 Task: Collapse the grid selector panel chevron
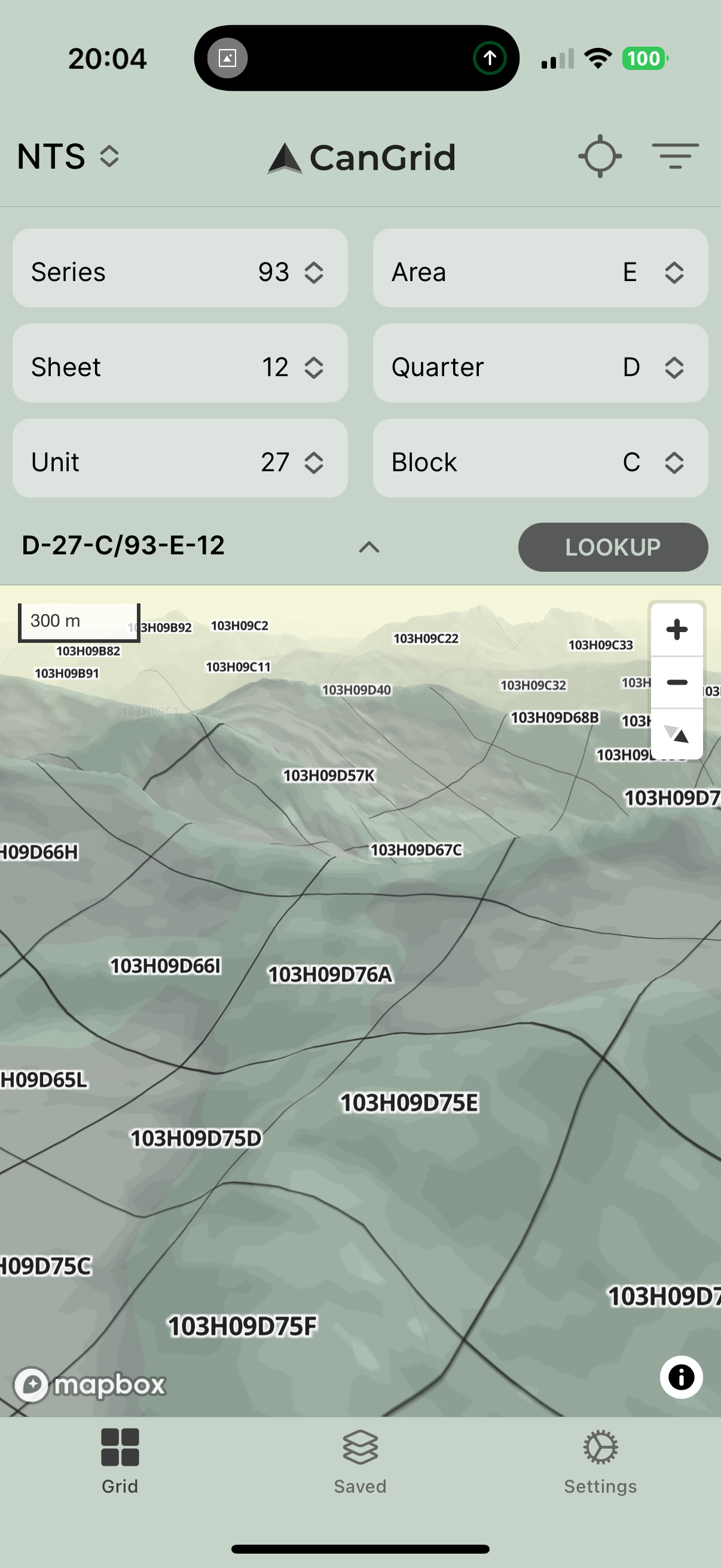pos(369,547)
